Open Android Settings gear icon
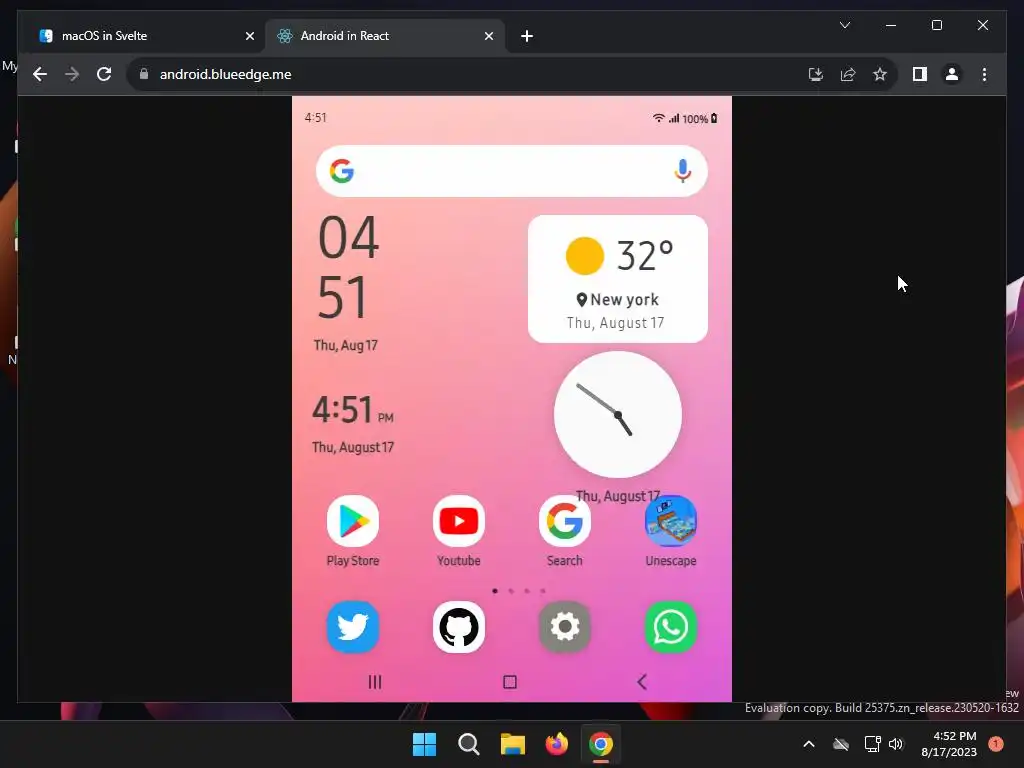 click(x=565, y=627)
